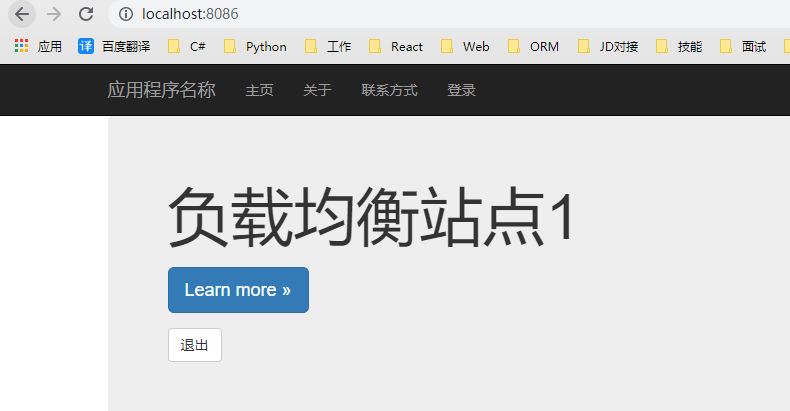Expand the React bookmark folder
This screenshot has width=790, height=411.
coord(396,46)
